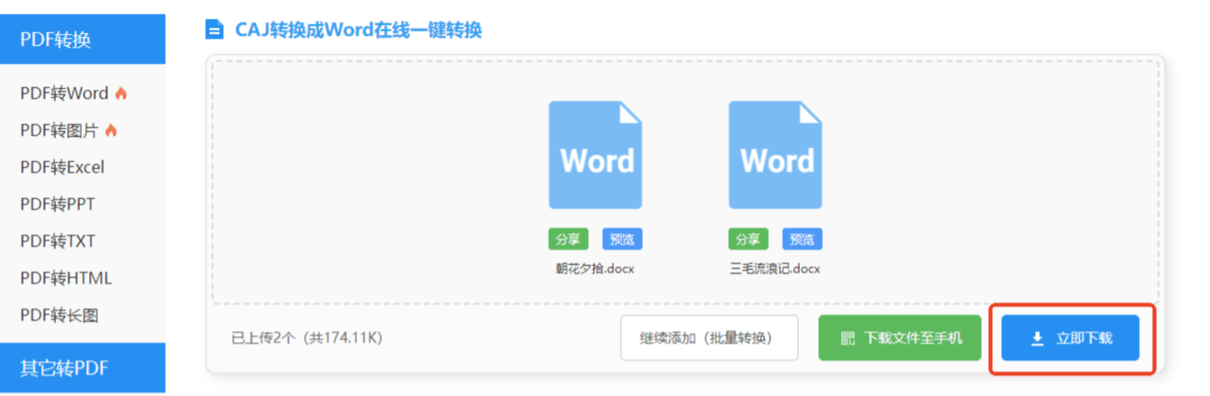
Task: Click the 已上传2个（共174.11K）status text
Action: click(x=307, y=338)
